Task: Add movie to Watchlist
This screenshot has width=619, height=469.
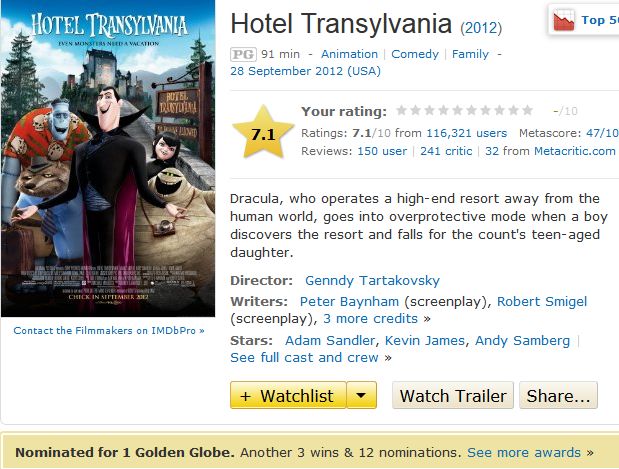Action: (288, 396)
